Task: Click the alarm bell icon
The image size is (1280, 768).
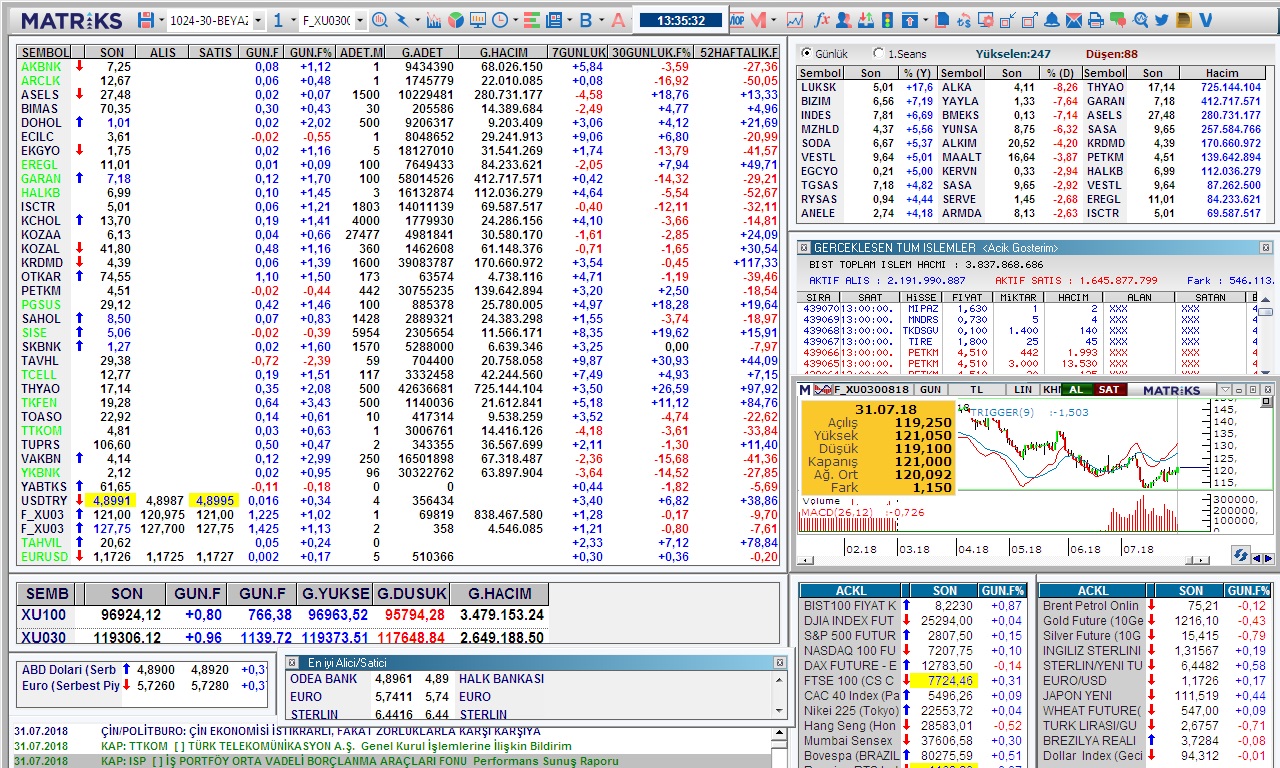Action: tap(1052, 20)
